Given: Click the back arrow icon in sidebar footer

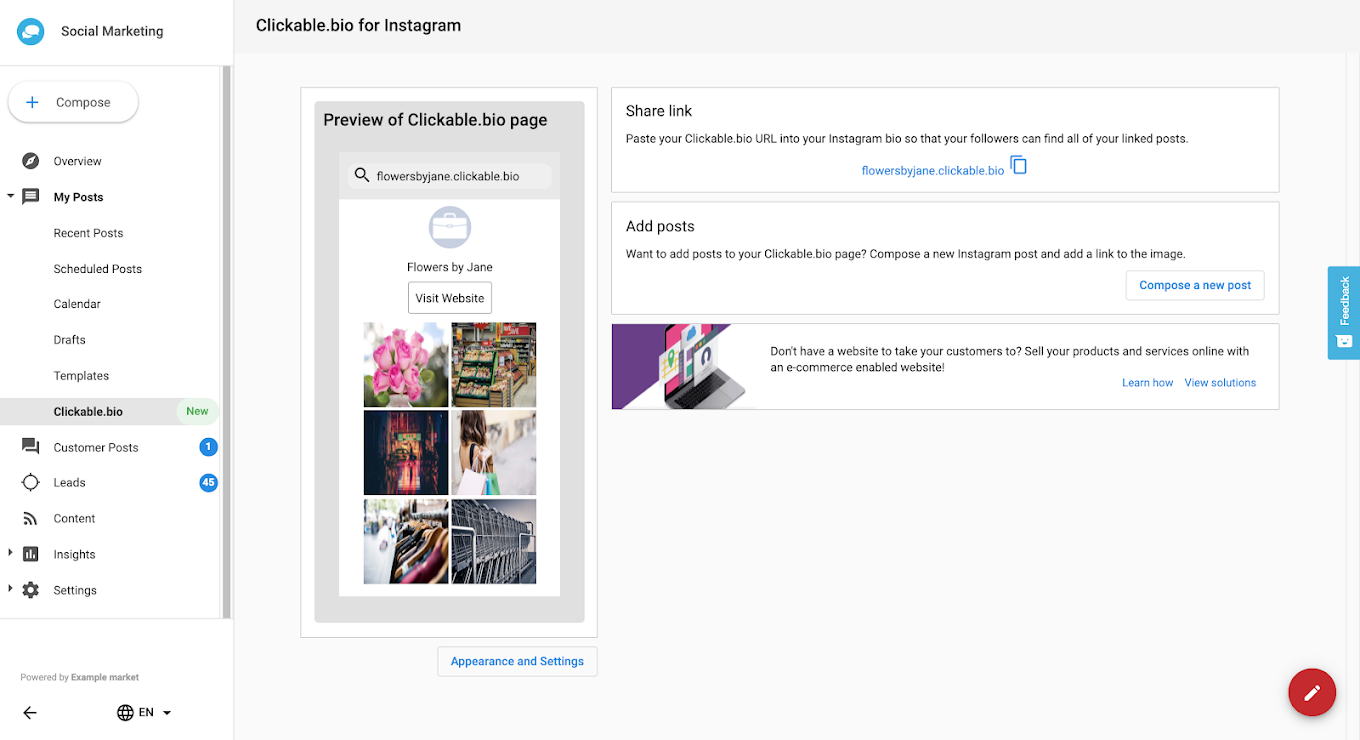Looking at the screenshot, I should coord(30,713).
